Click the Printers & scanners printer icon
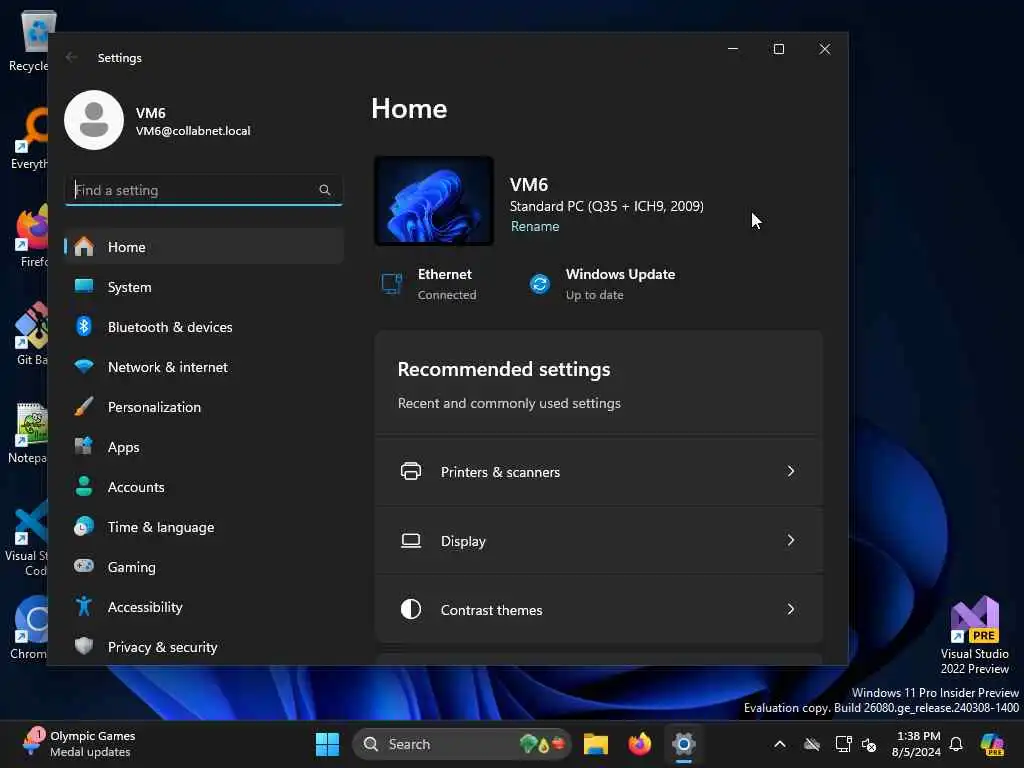The image size is (1024, 768). pyautogui.click(x=411, y=471)
